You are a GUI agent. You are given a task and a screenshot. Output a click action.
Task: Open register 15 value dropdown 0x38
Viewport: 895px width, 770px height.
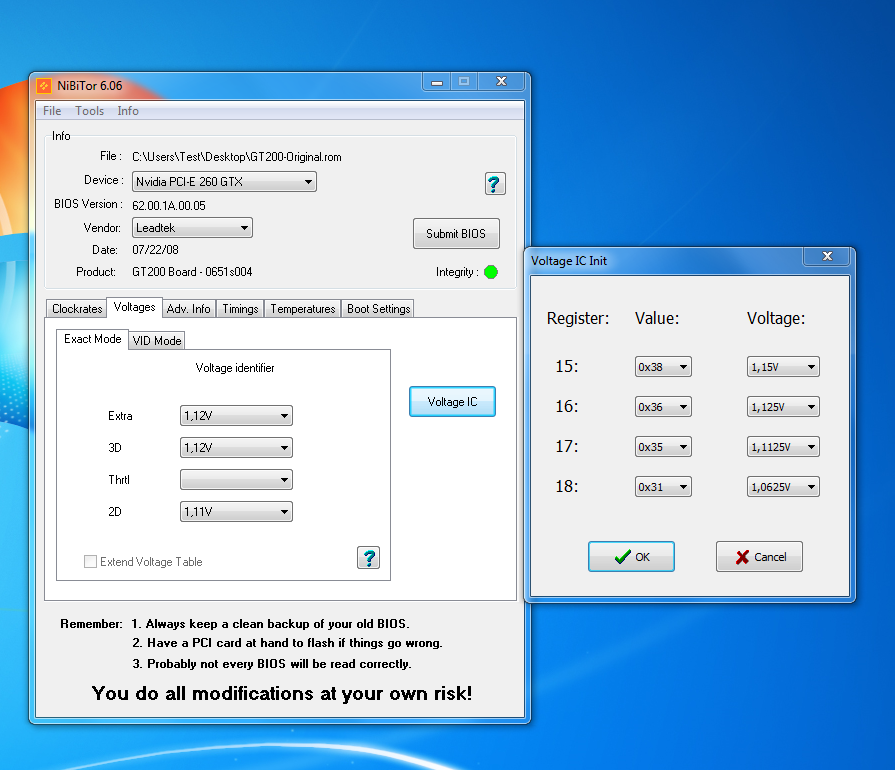(x=663, y=367)
